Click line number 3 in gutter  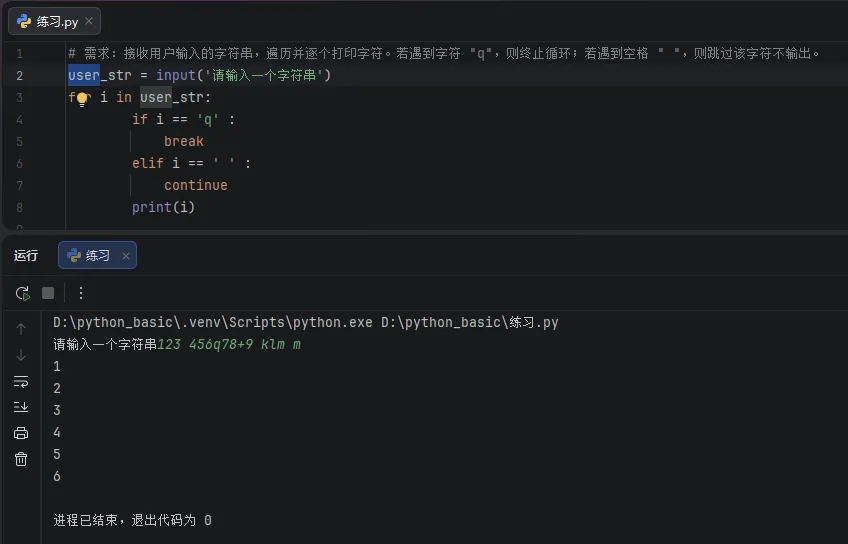[x=19, y=97]
